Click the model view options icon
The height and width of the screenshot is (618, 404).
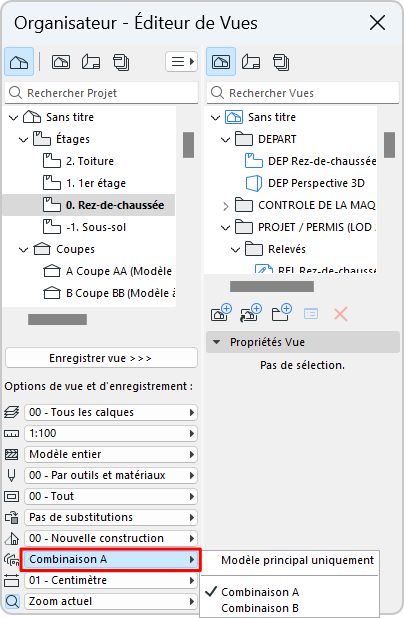11,496
